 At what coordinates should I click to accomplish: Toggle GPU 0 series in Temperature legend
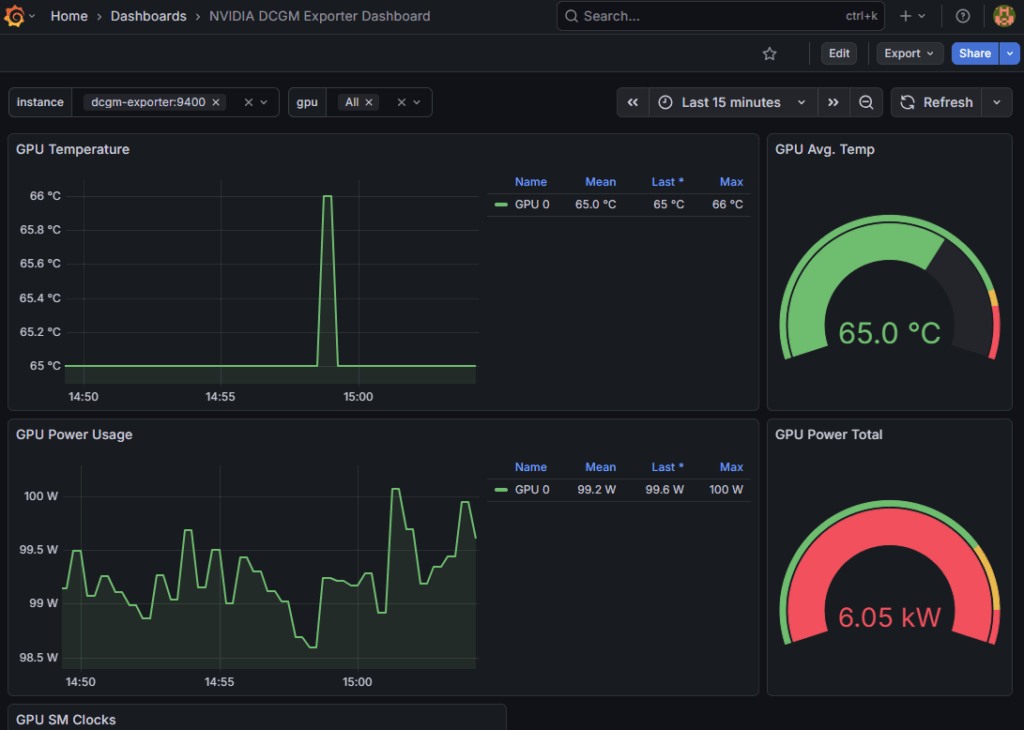coord(531,204)
